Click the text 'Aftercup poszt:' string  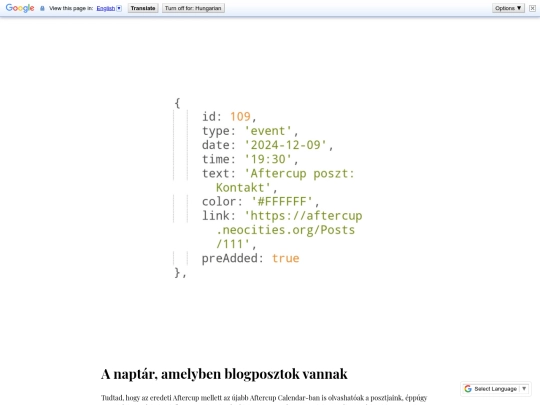tap(299, 173)
